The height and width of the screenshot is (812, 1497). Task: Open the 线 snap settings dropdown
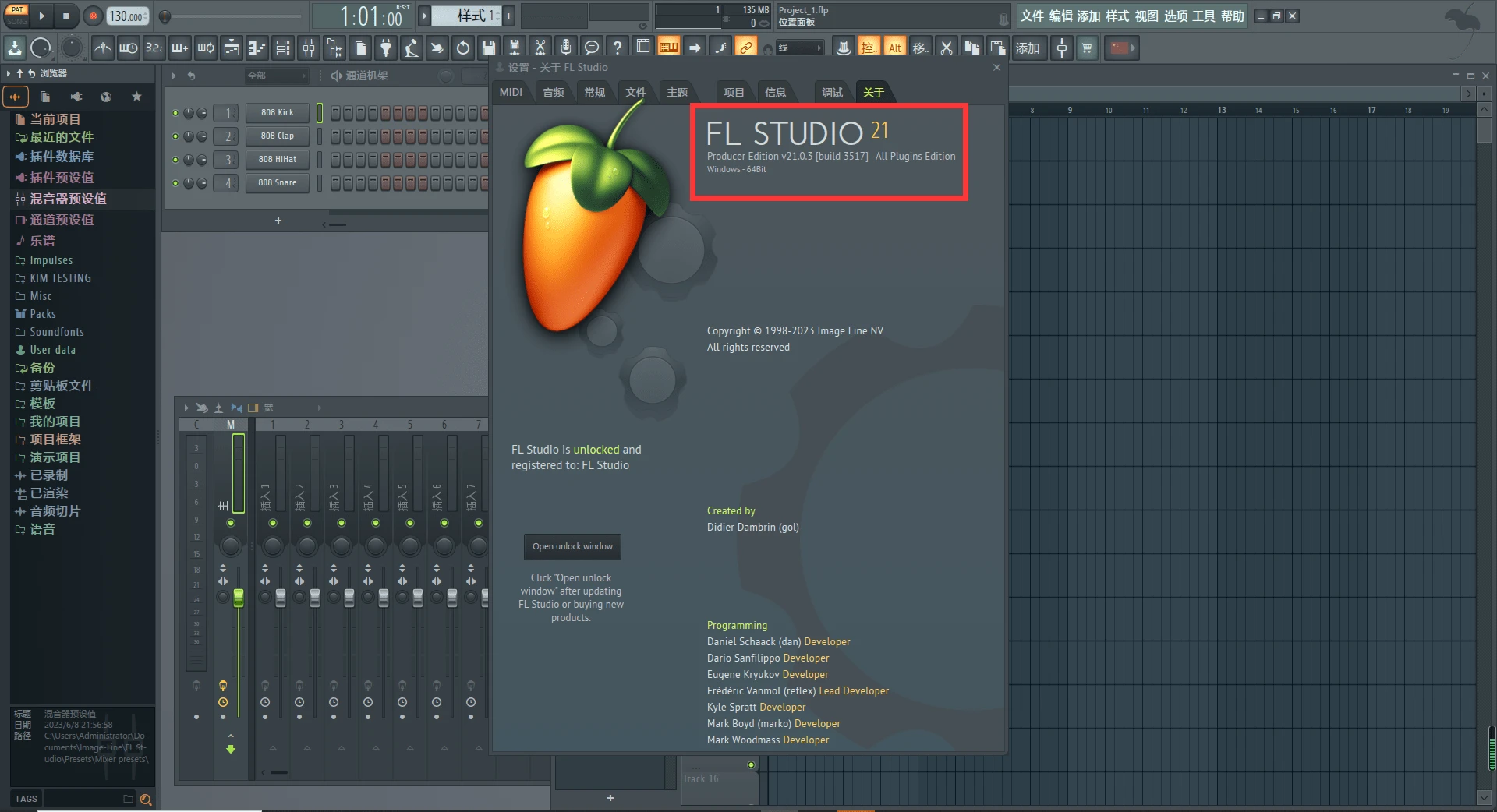799,47
